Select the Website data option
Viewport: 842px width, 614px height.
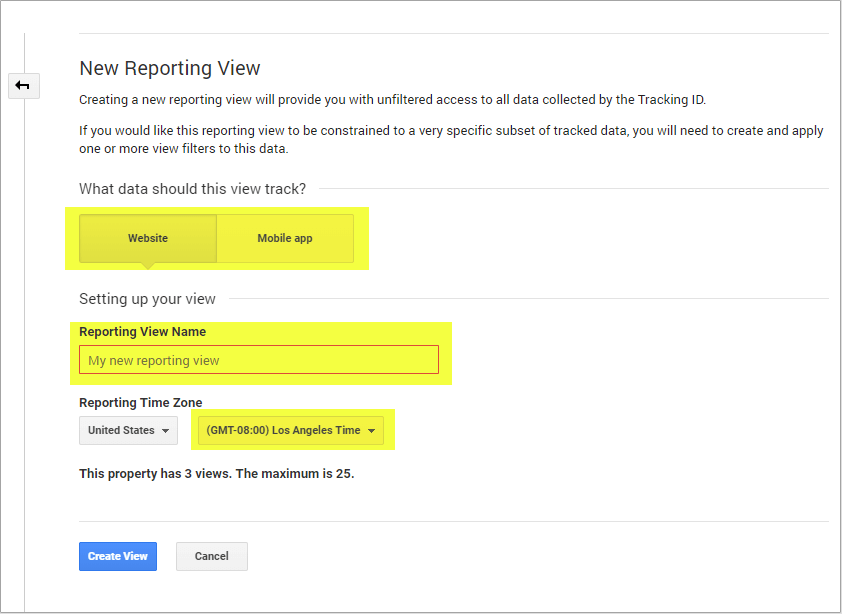(x=148, y=239)
